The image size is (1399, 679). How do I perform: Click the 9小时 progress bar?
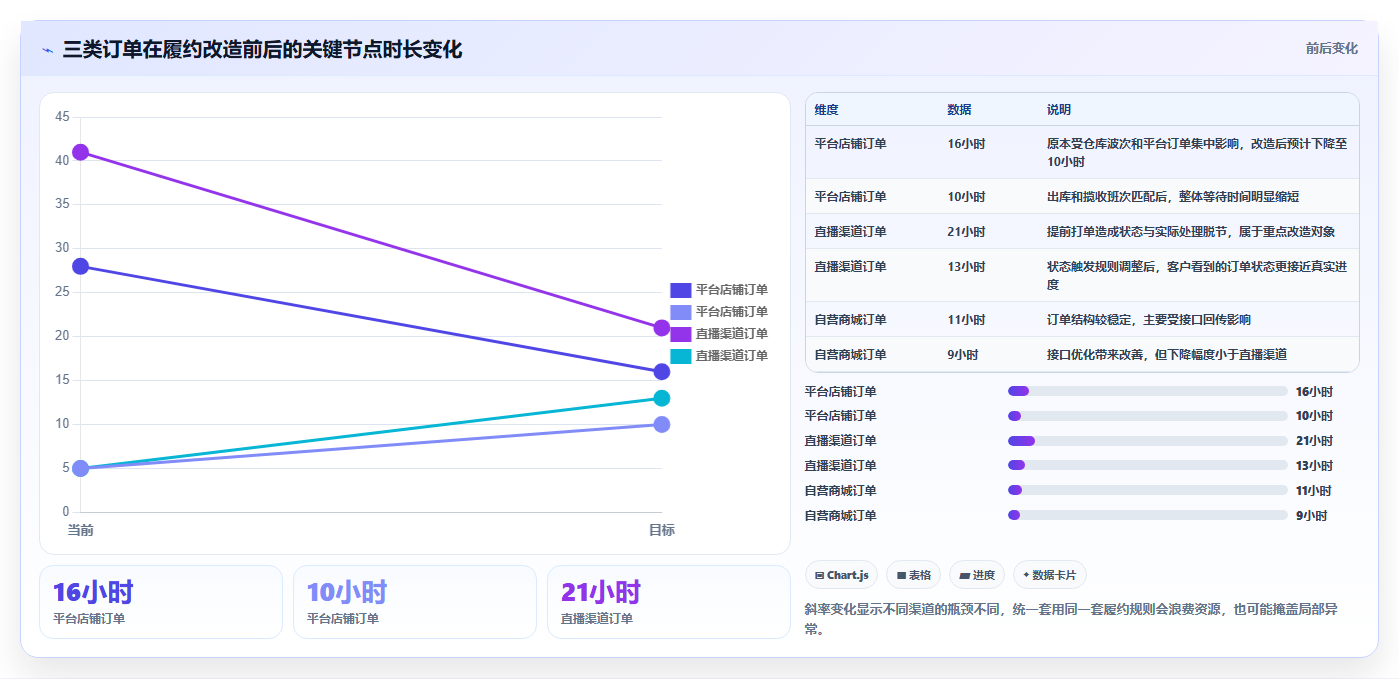point(1147,515)
